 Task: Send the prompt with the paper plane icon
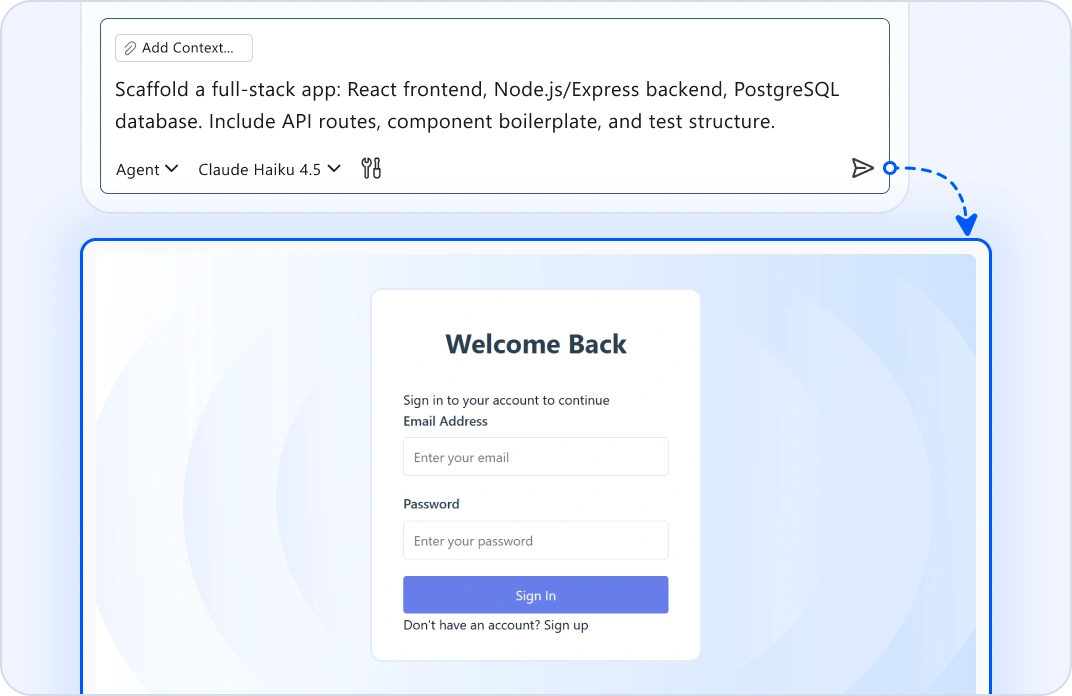coord(862,168)
